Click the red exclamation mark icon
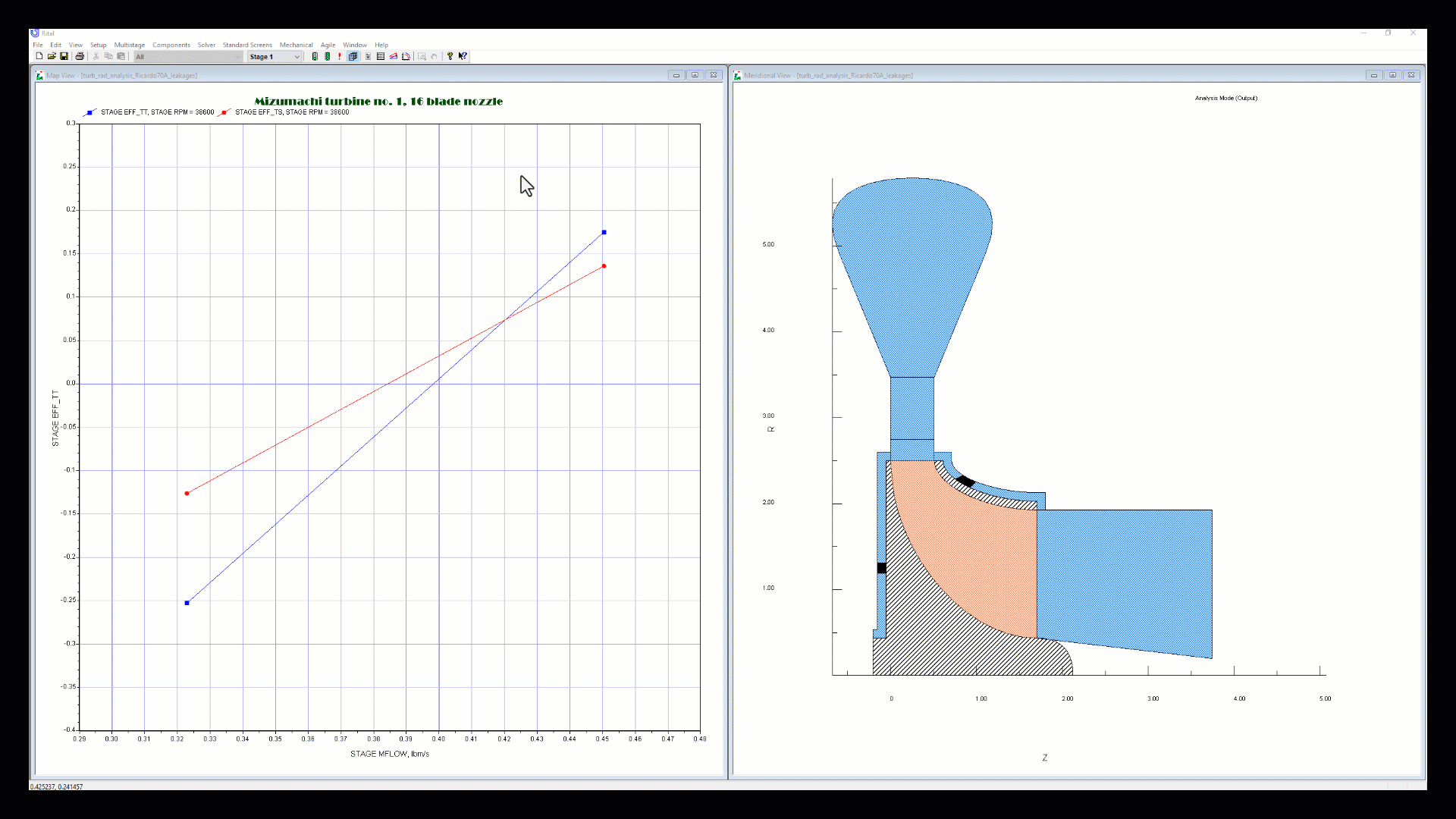Screen dimensions: 1456x819 [339, 56]
